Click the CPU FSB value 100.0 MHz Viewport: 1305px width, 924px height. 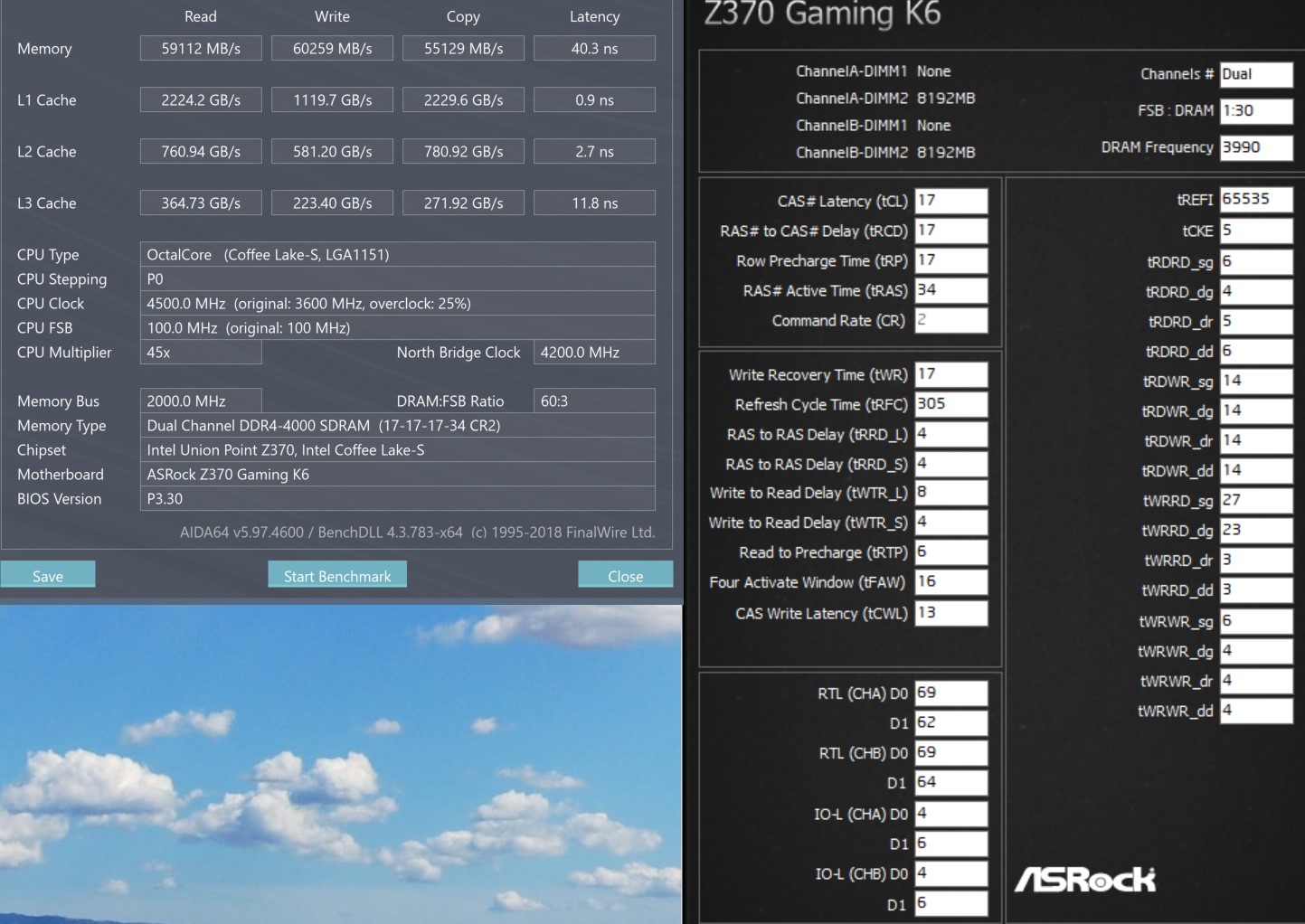tap(398, 327)
